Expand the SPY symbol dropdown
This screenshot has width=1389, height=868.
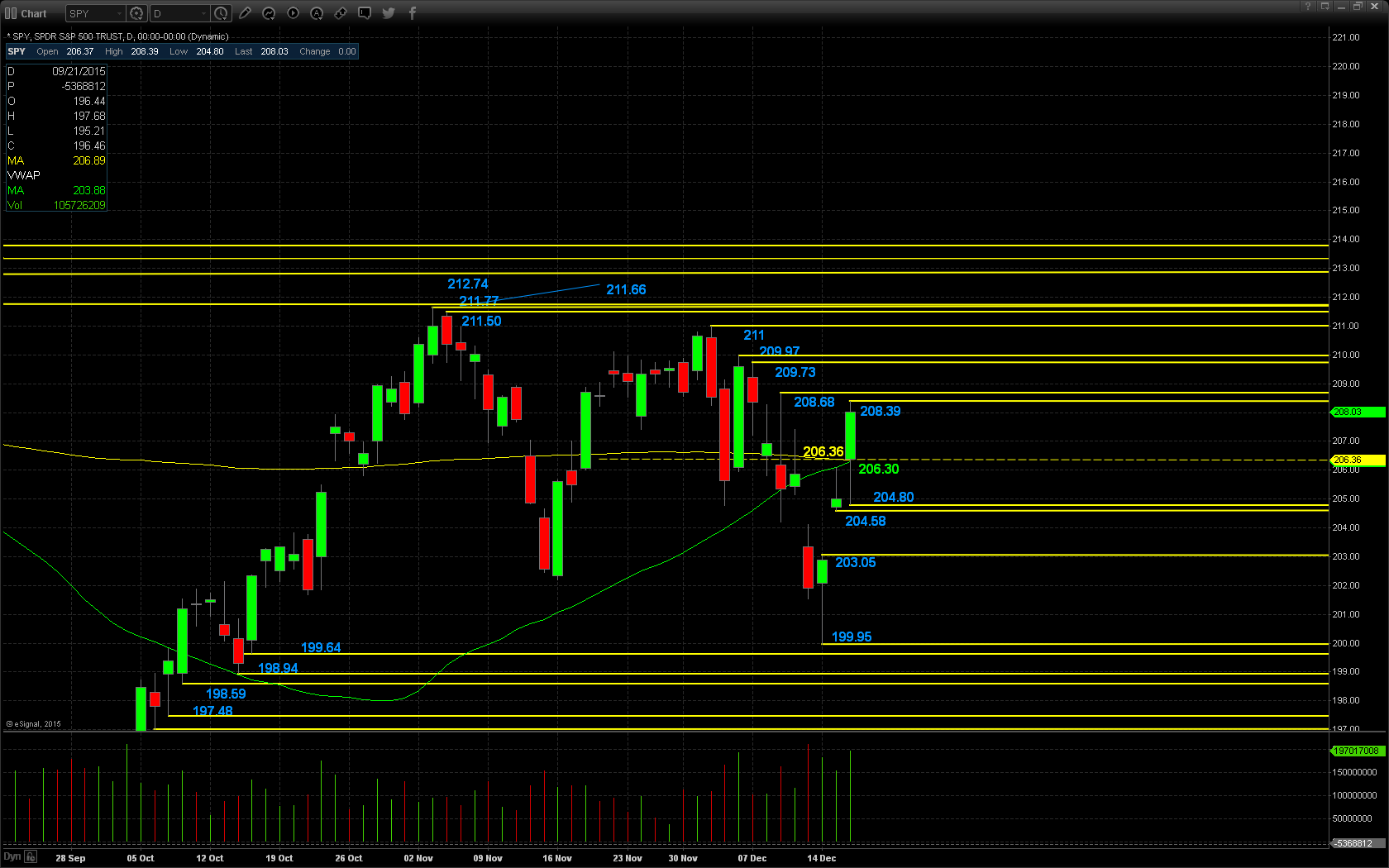coord(119,13)
